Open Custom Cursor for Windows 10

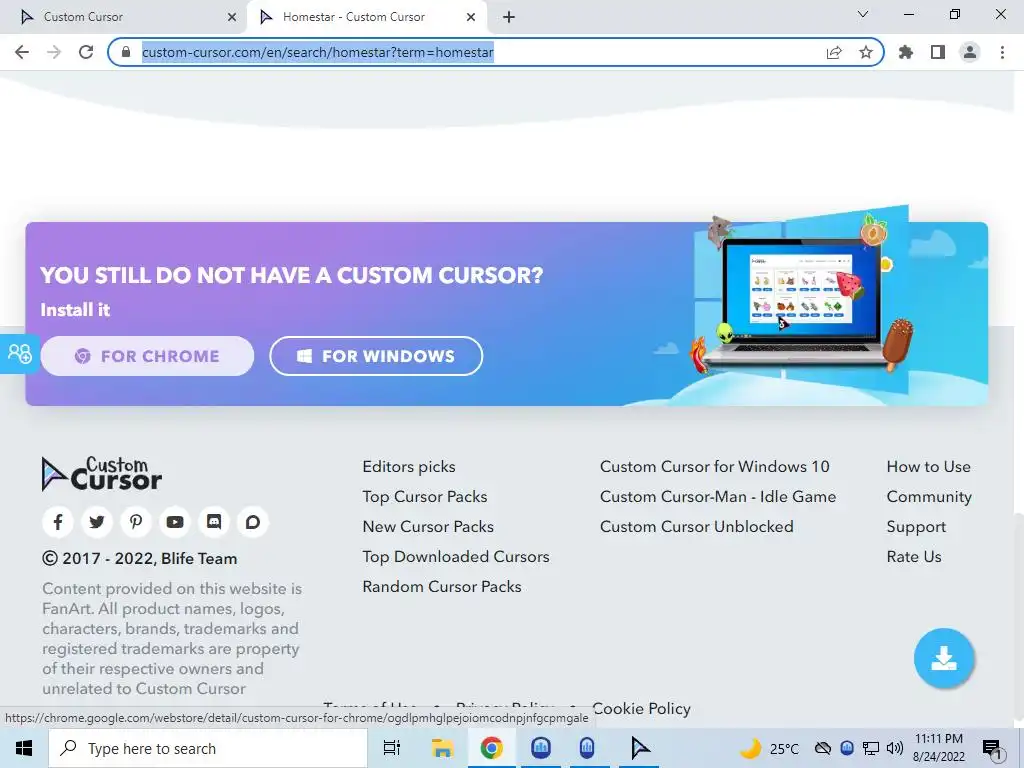click(x=714, y=467)
